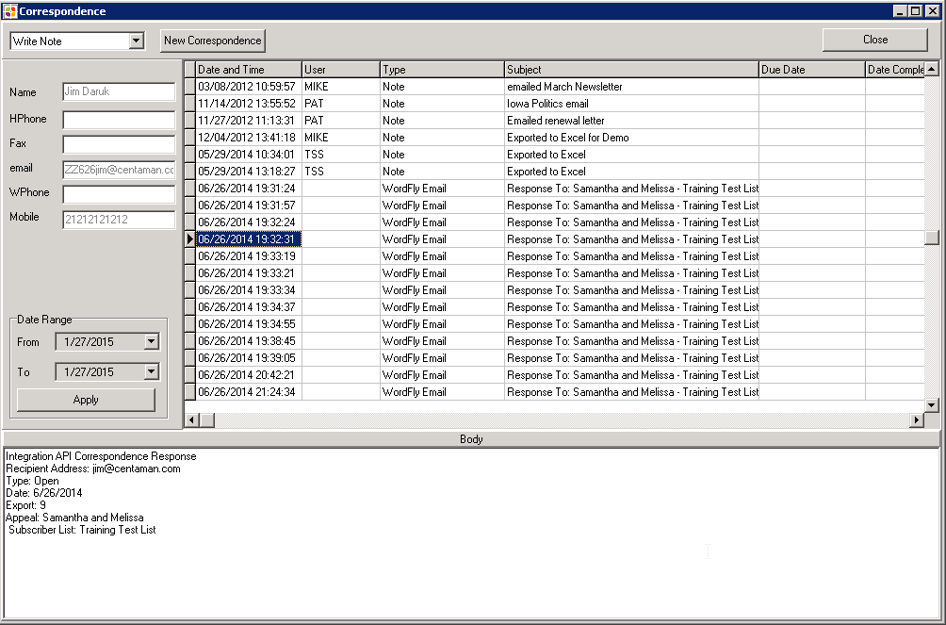Click the Apply date range button
The image size is (946, 625).
pyautogui.click(x=86, y=400)
